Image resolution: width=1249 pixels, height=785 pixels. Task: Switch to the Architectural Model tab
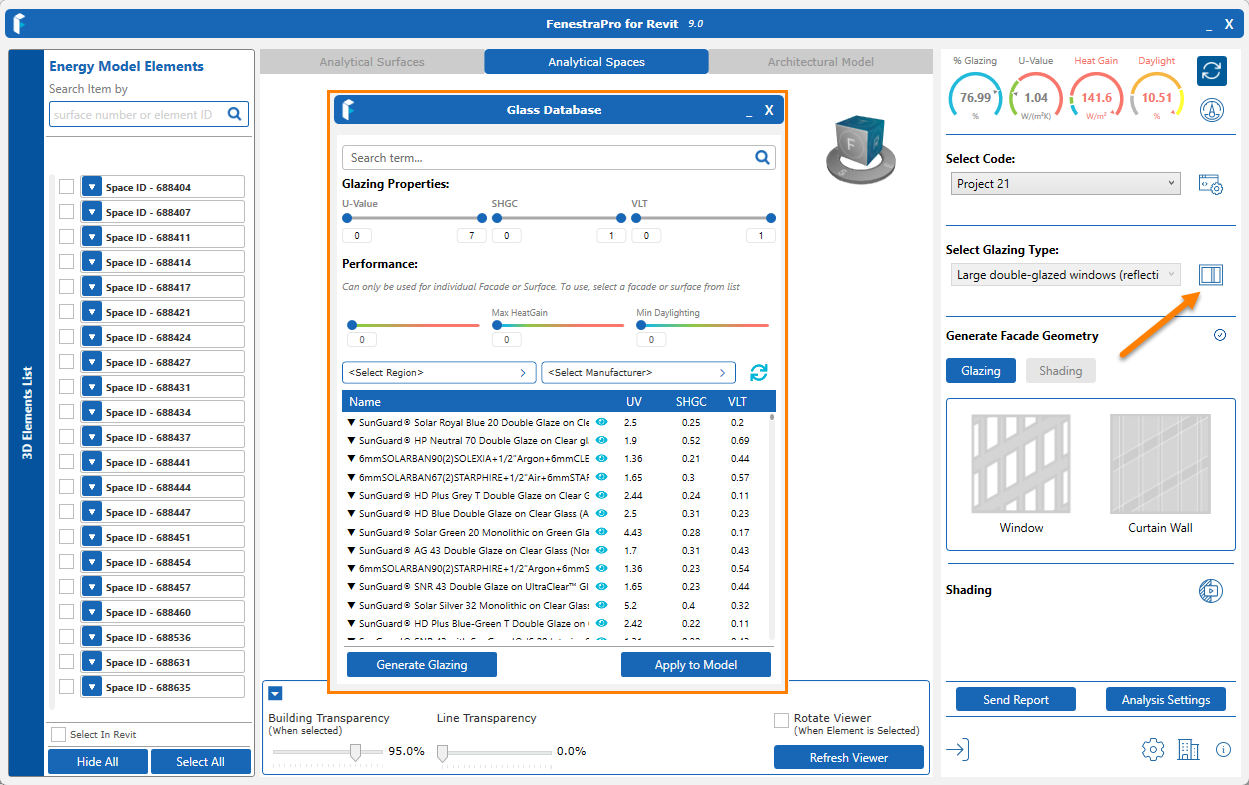820,62
